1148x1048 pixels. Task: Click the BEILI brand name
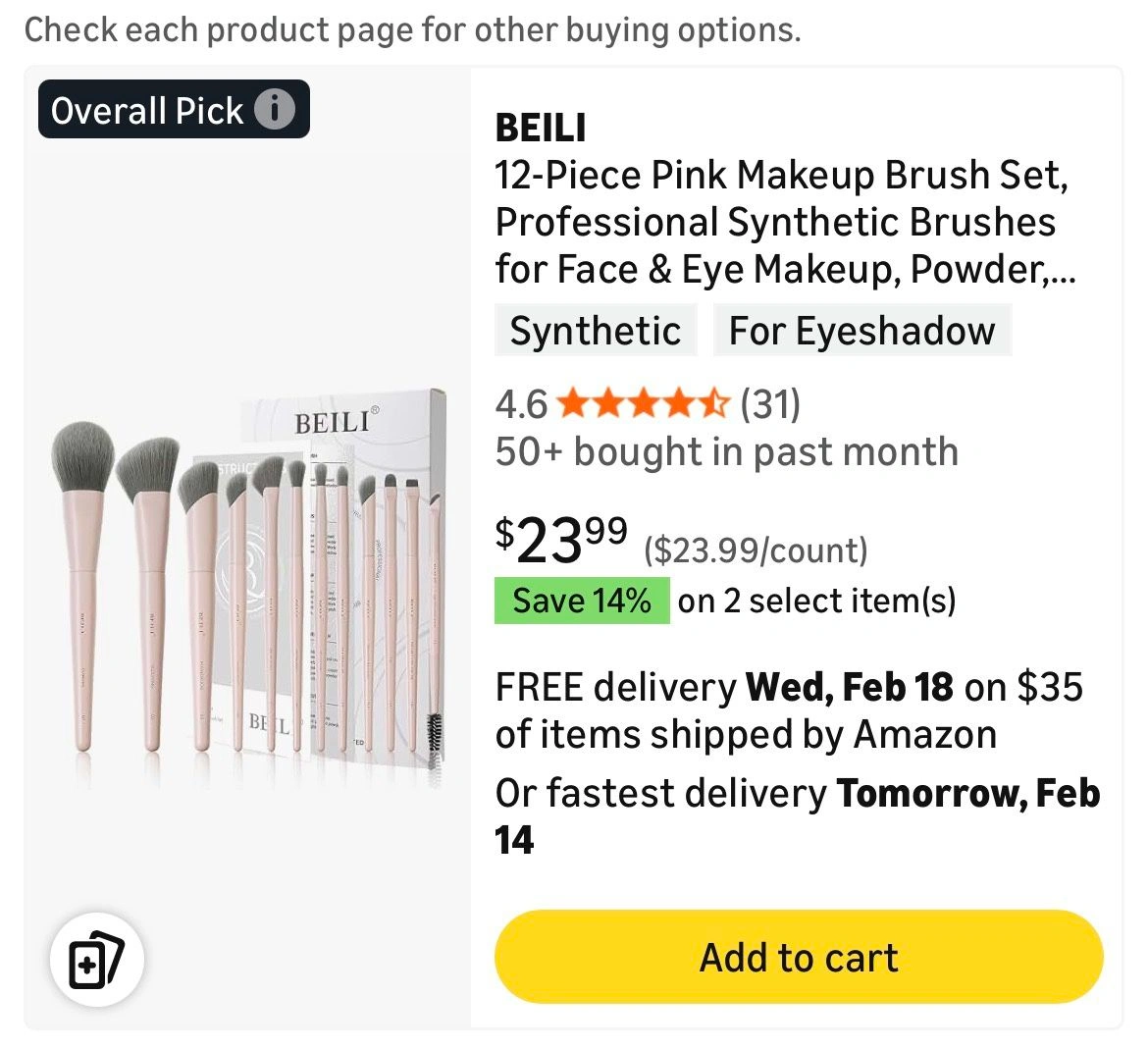point(541,128)
